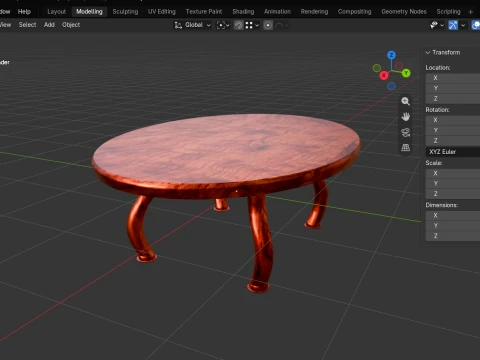
Task: Click Scale Z field
Action: coord(453,194)
